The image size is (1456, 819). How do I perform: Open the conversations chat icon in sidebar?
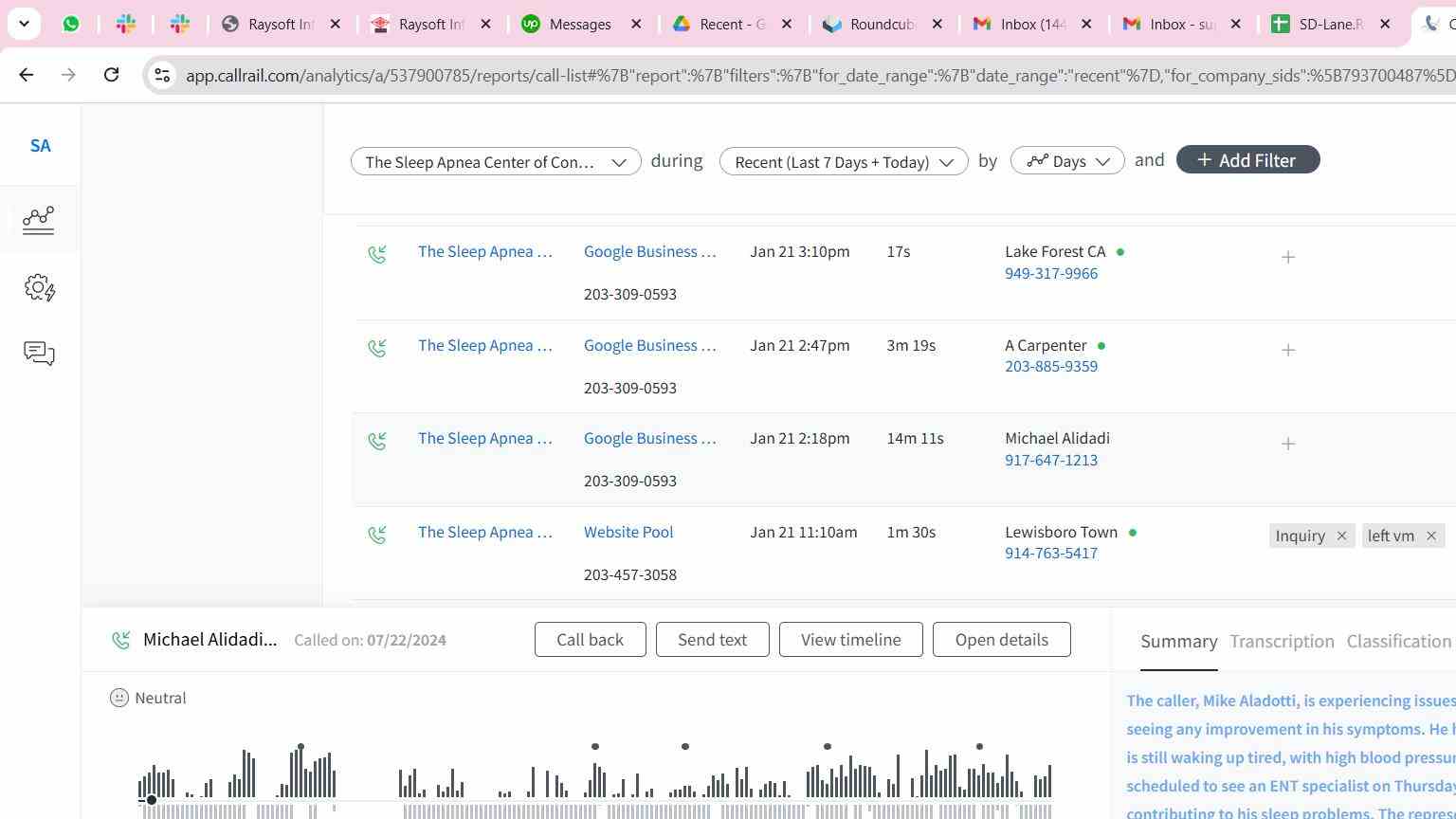tap(39, 354)
